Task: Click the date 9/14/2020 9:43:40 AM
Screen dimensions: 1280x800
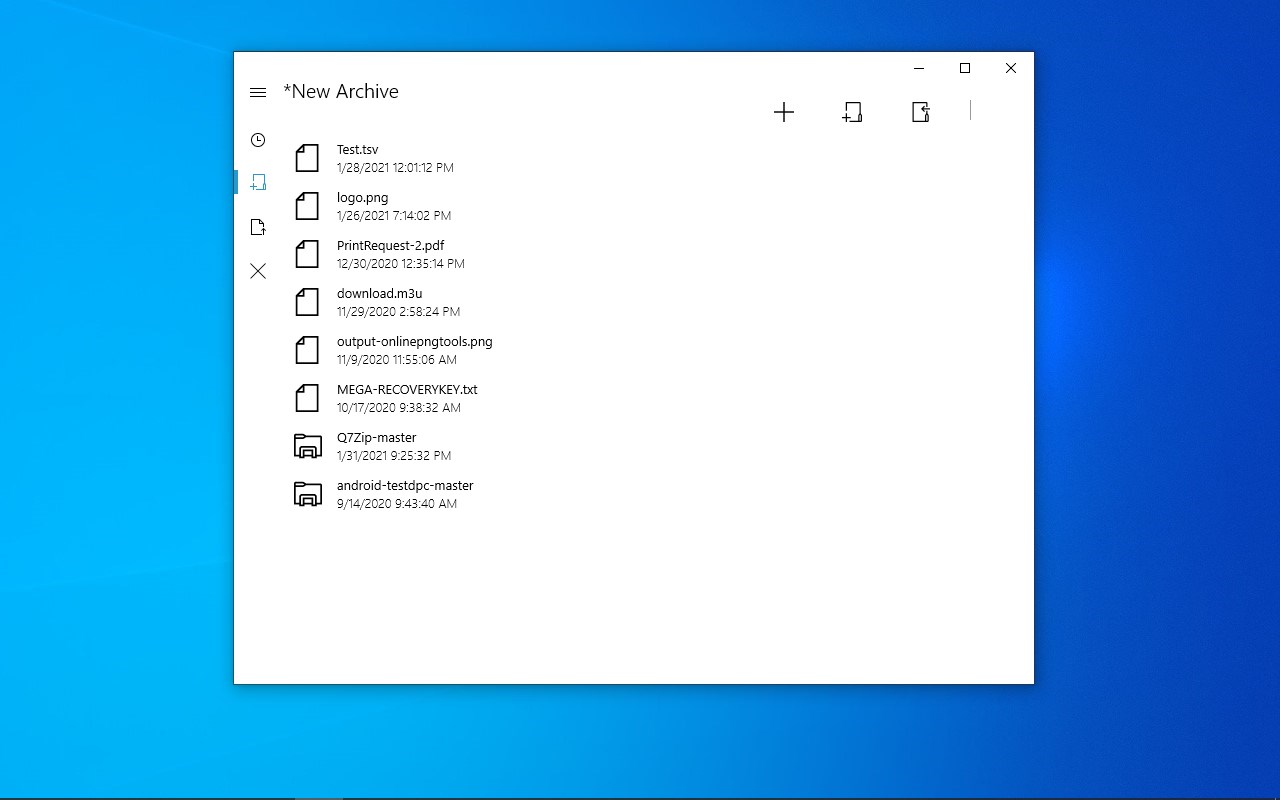Action: click(x=397, y=504)
